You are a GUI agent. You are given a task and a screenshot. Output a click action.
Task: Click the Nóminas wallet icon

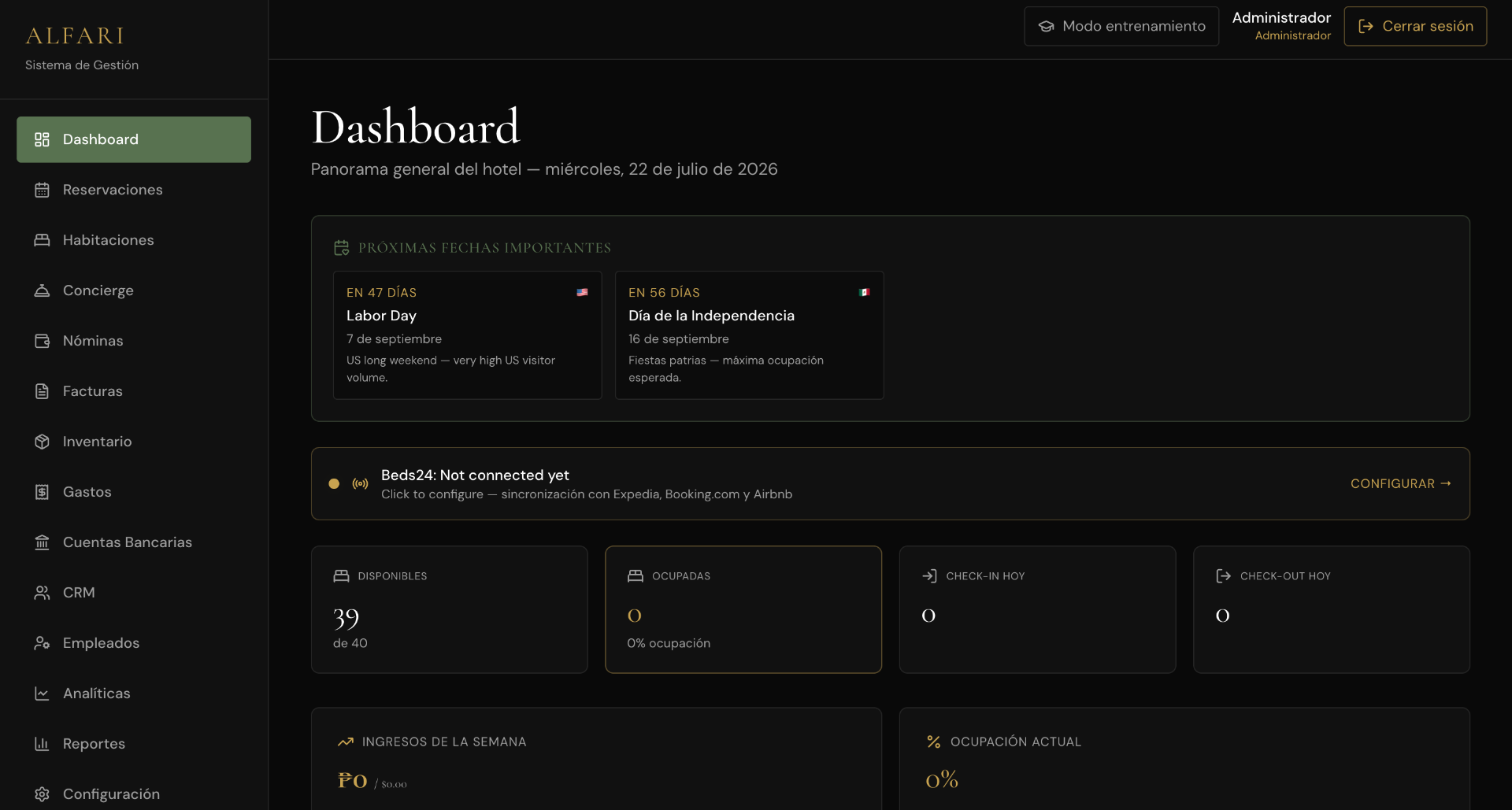(x=42, y=341)
